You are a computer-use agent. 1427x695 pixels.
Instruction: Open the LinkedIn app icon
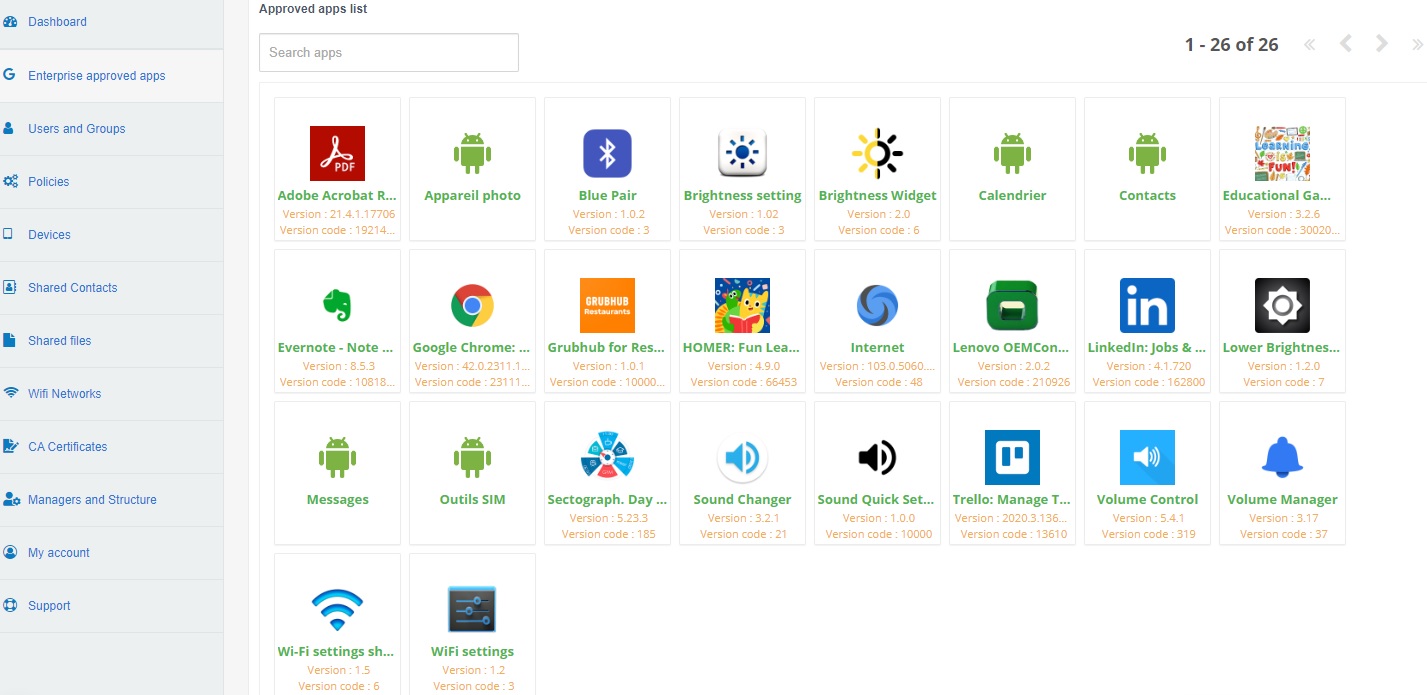click(x=1147, y=305)
